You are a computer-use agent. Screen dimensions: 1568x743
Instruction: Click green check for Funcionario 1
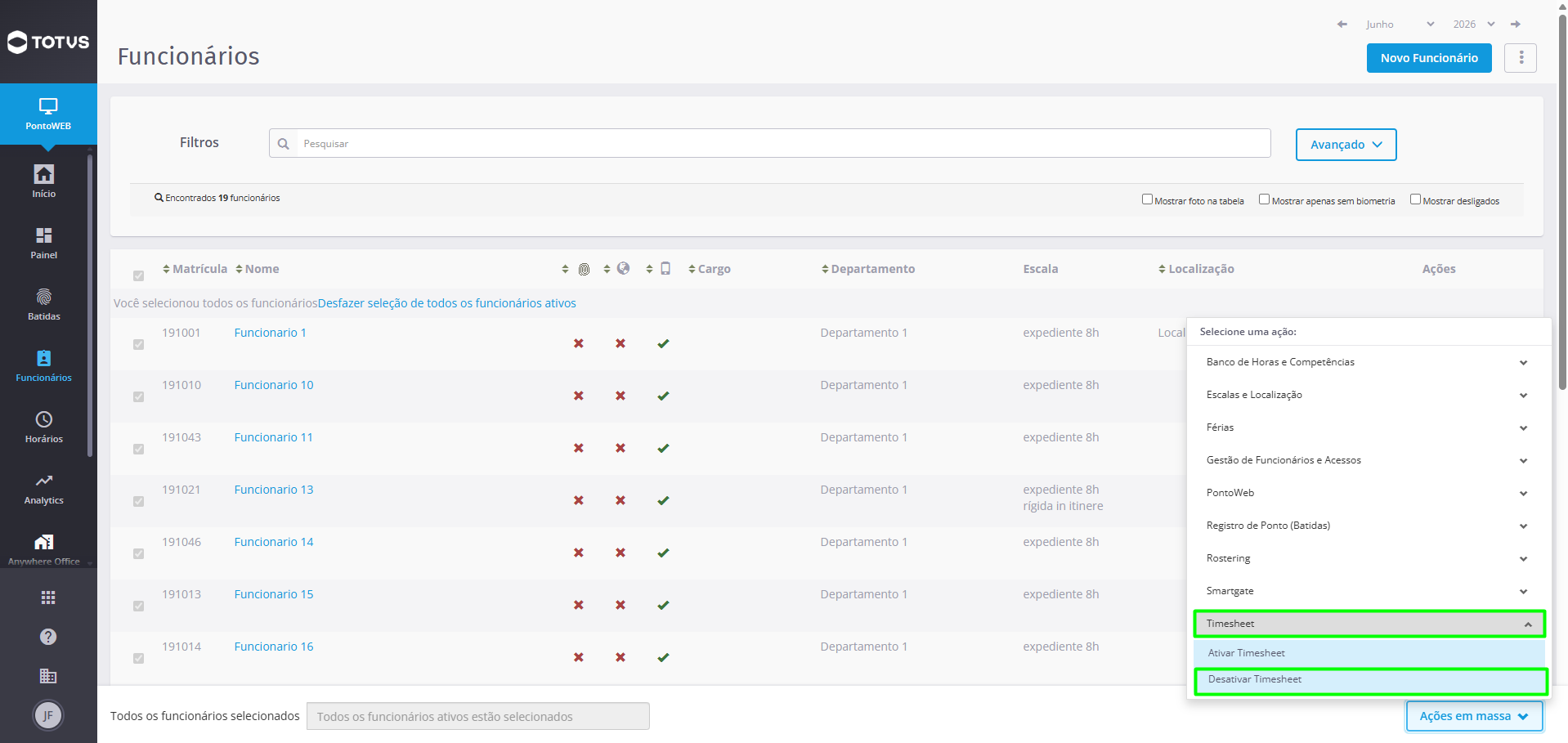click(663, 343)
